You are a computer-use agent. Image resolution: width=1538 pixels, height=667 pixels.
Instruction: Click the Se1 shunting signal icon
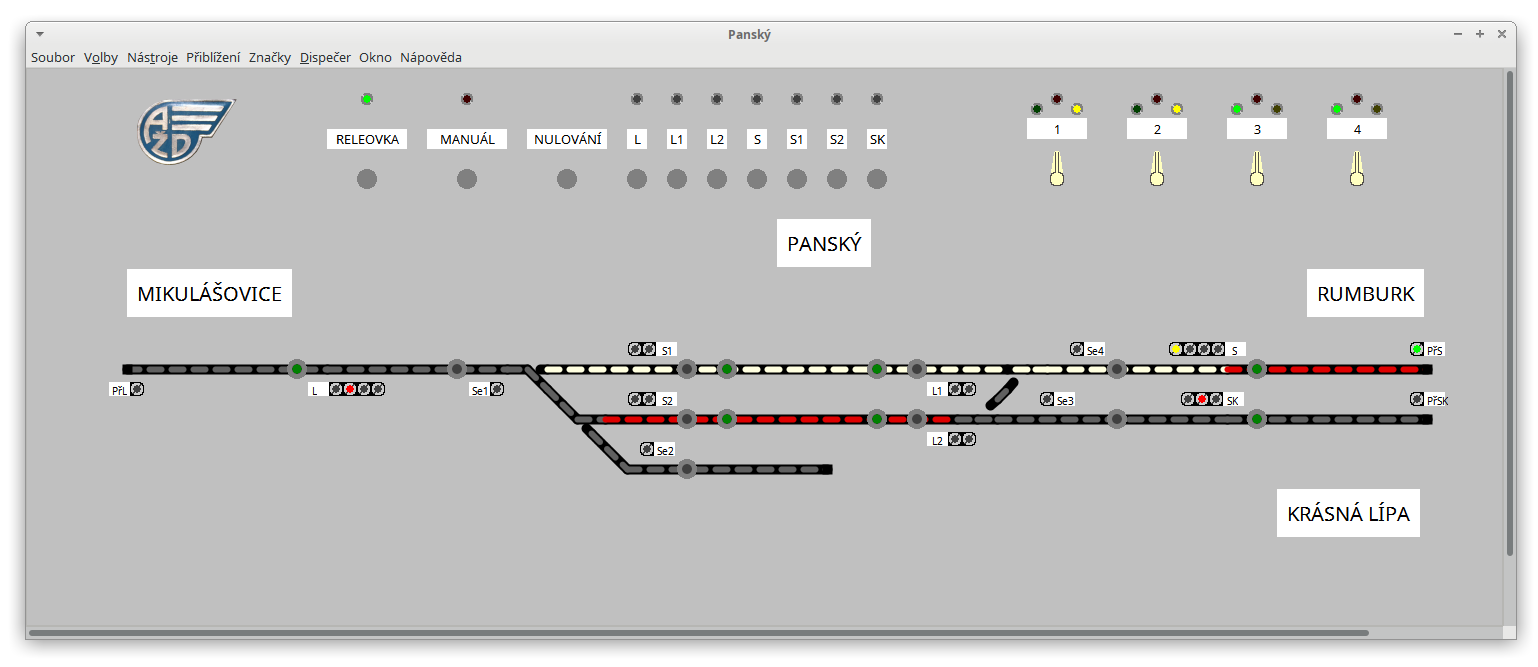click(x=497, y=390)
